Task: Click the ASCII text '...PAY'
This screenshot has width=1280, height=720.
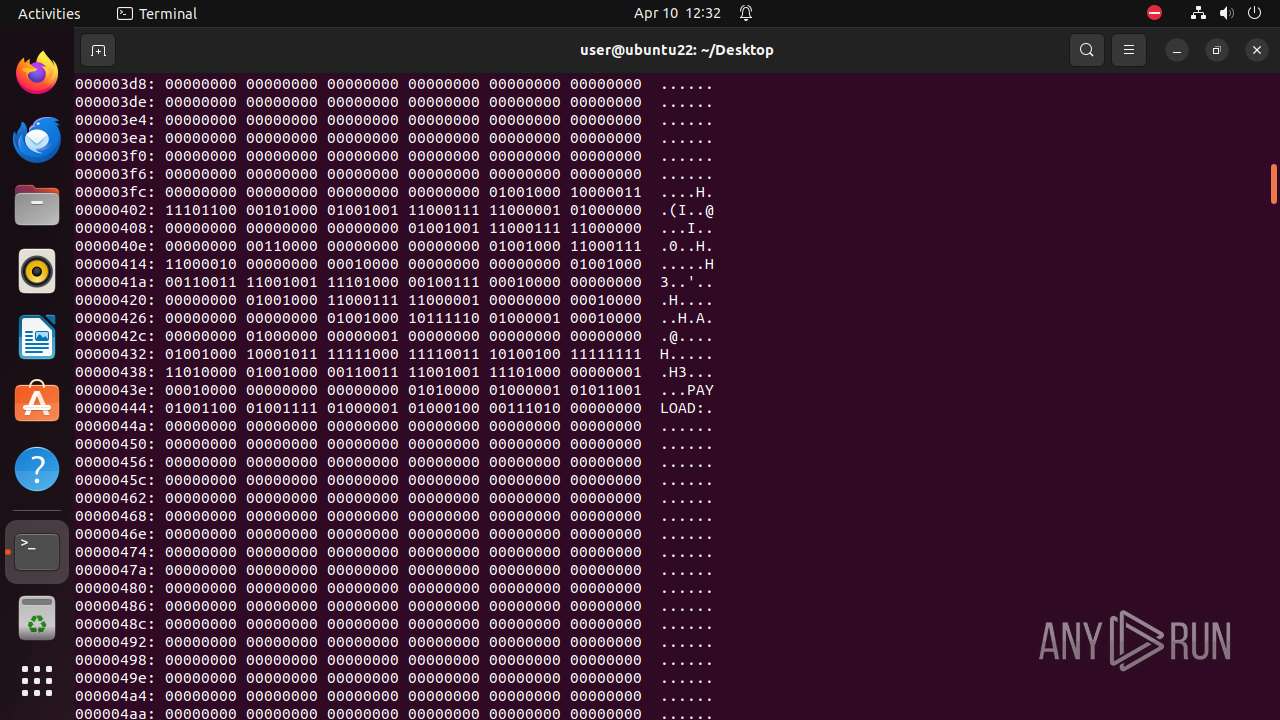Action: tap(687, 390)
